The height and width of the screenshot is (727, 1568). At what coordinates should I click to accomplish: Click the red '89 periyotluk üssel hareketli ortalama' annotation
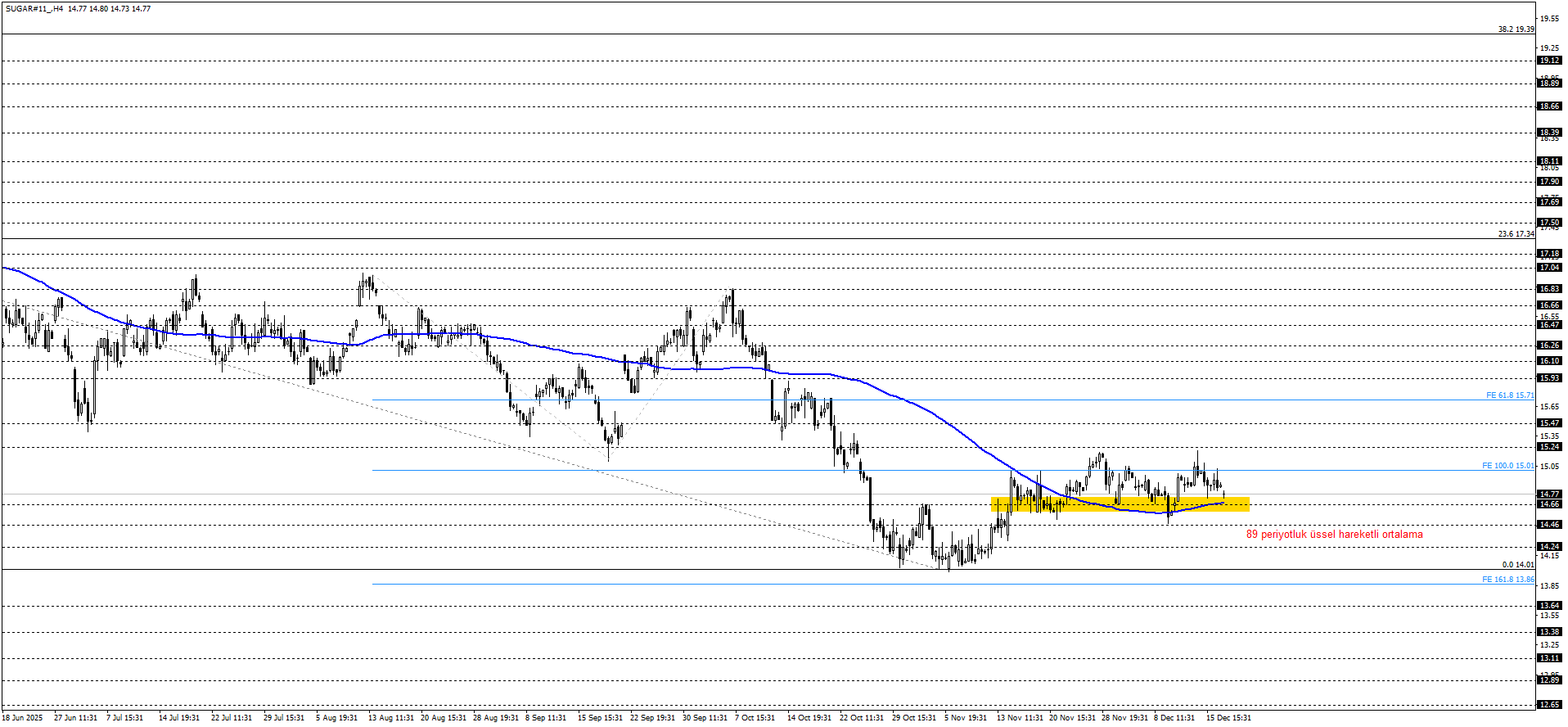click(1334, 535)
